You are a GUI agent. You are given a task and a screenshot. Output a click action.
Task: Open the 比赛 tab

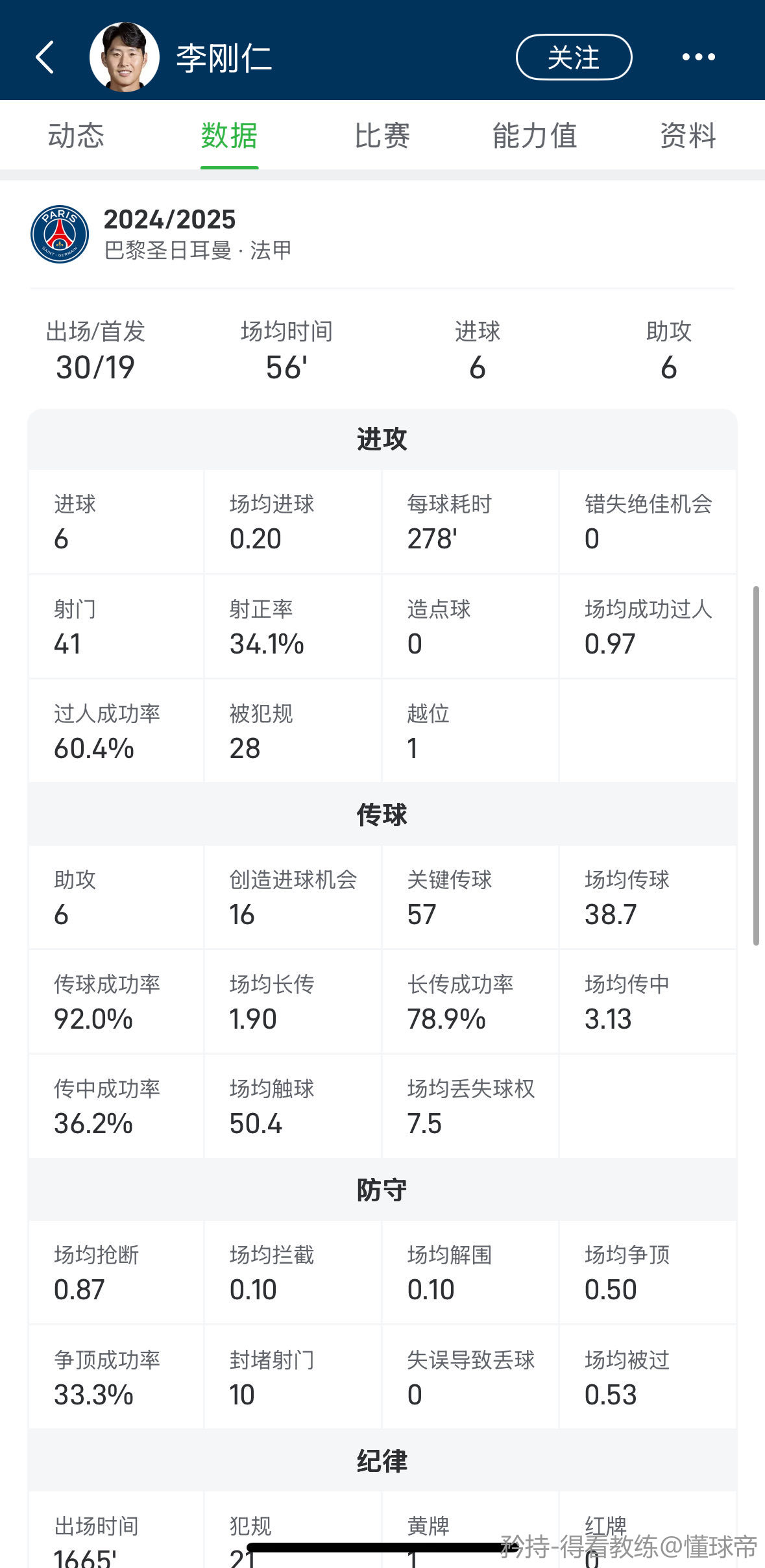(x=382, y=136)
